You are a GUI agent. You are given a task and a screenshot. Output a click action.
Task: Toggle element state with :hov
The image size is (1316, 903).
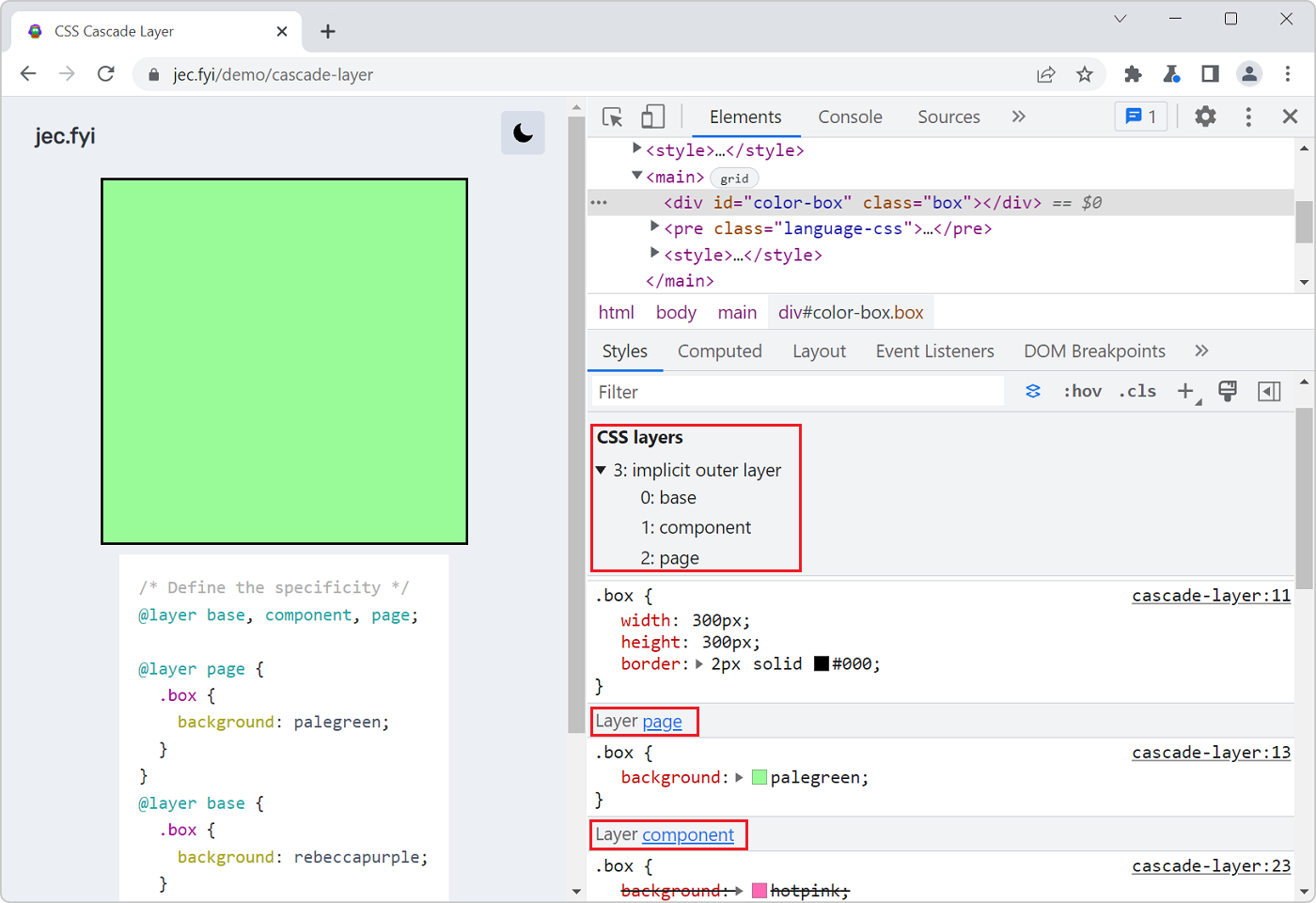pyautogui.click(x=1082, y=391)
